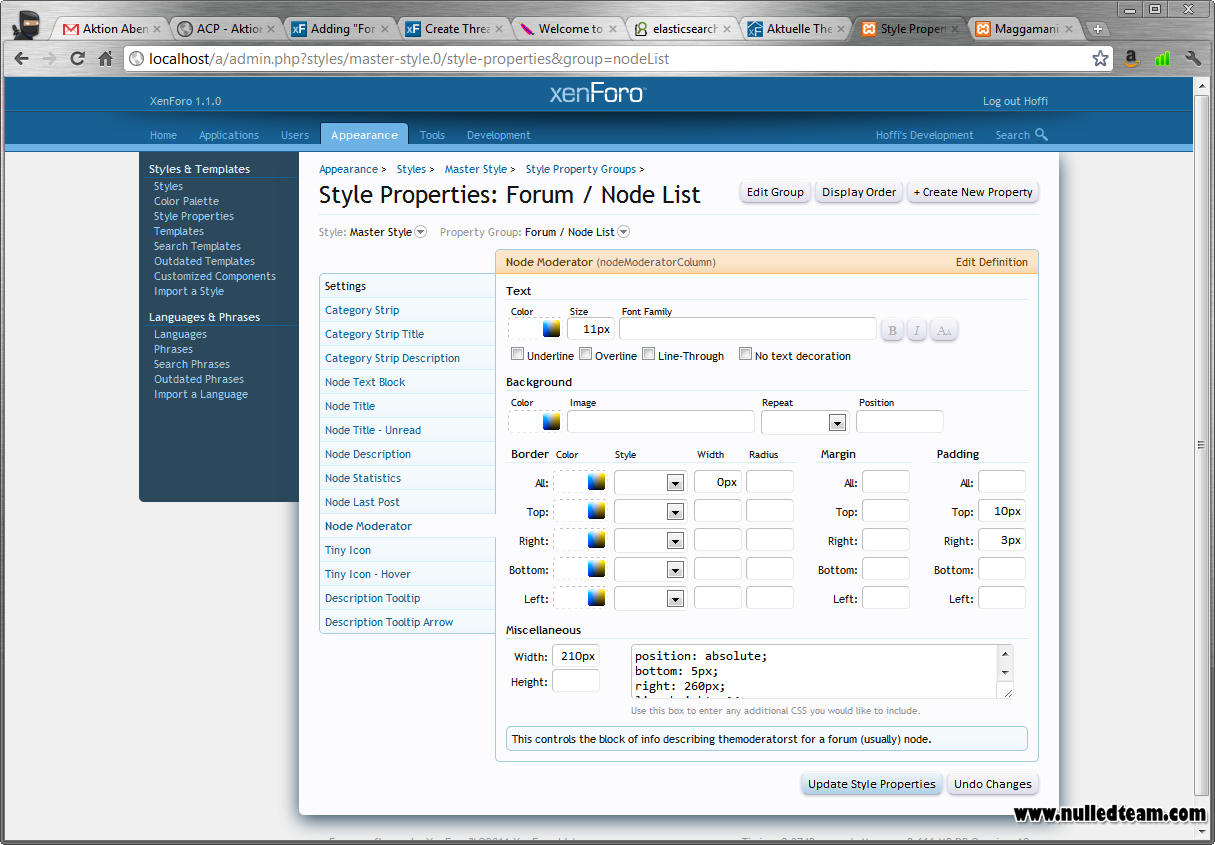The image size is (1215, 845).
Task: Open Search Templates sidebar link
Action: 197,246
